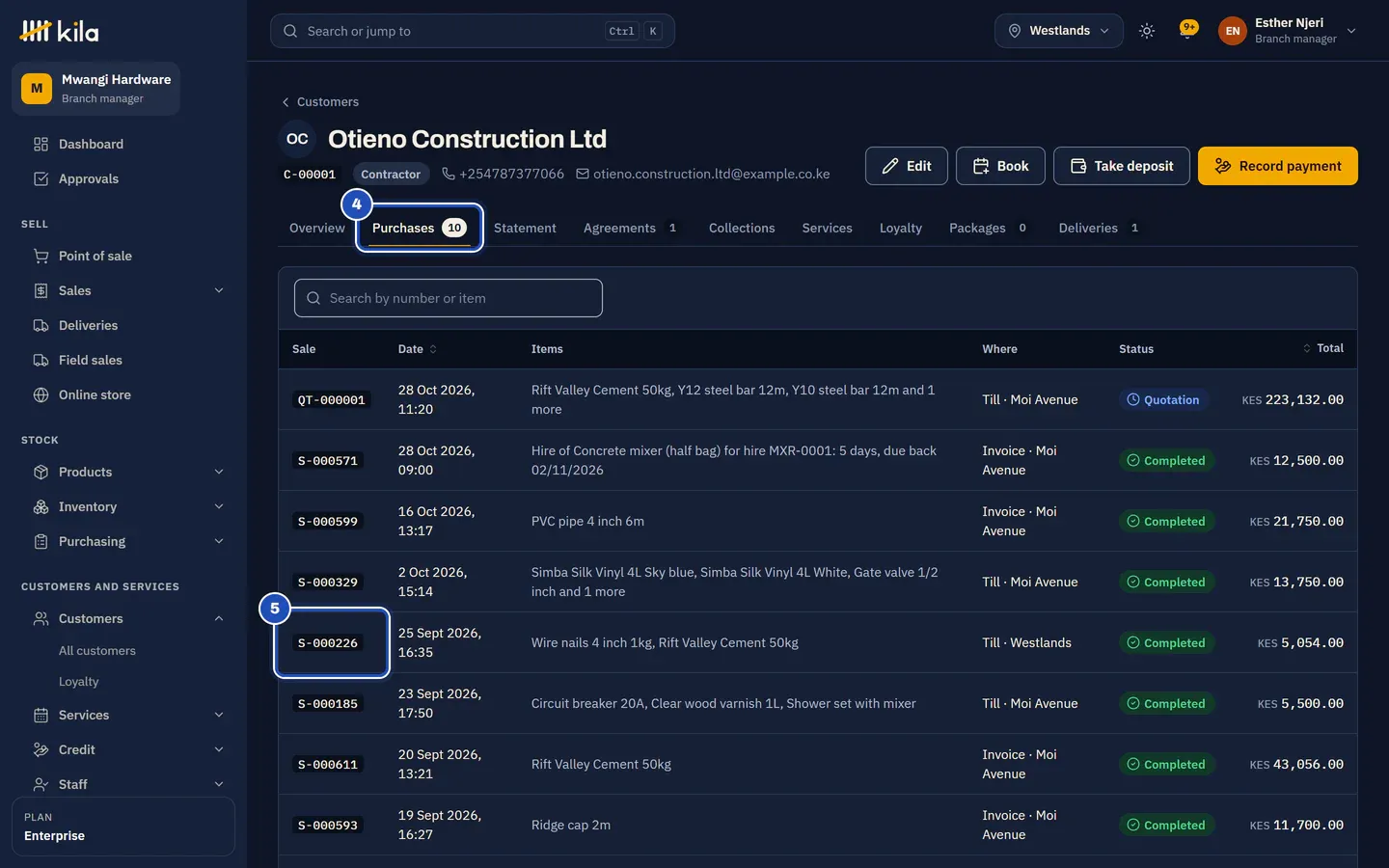Click the email envelope icon

click(x=583, y=174)
